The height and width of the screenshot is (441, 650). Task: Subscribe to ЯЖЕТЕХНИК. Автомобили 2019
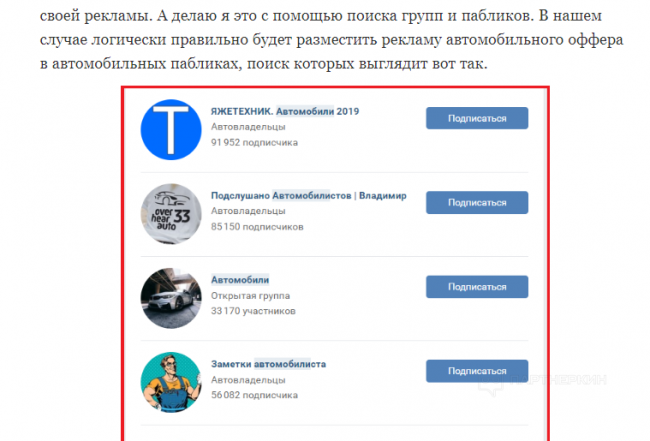[x=477, y=118]
